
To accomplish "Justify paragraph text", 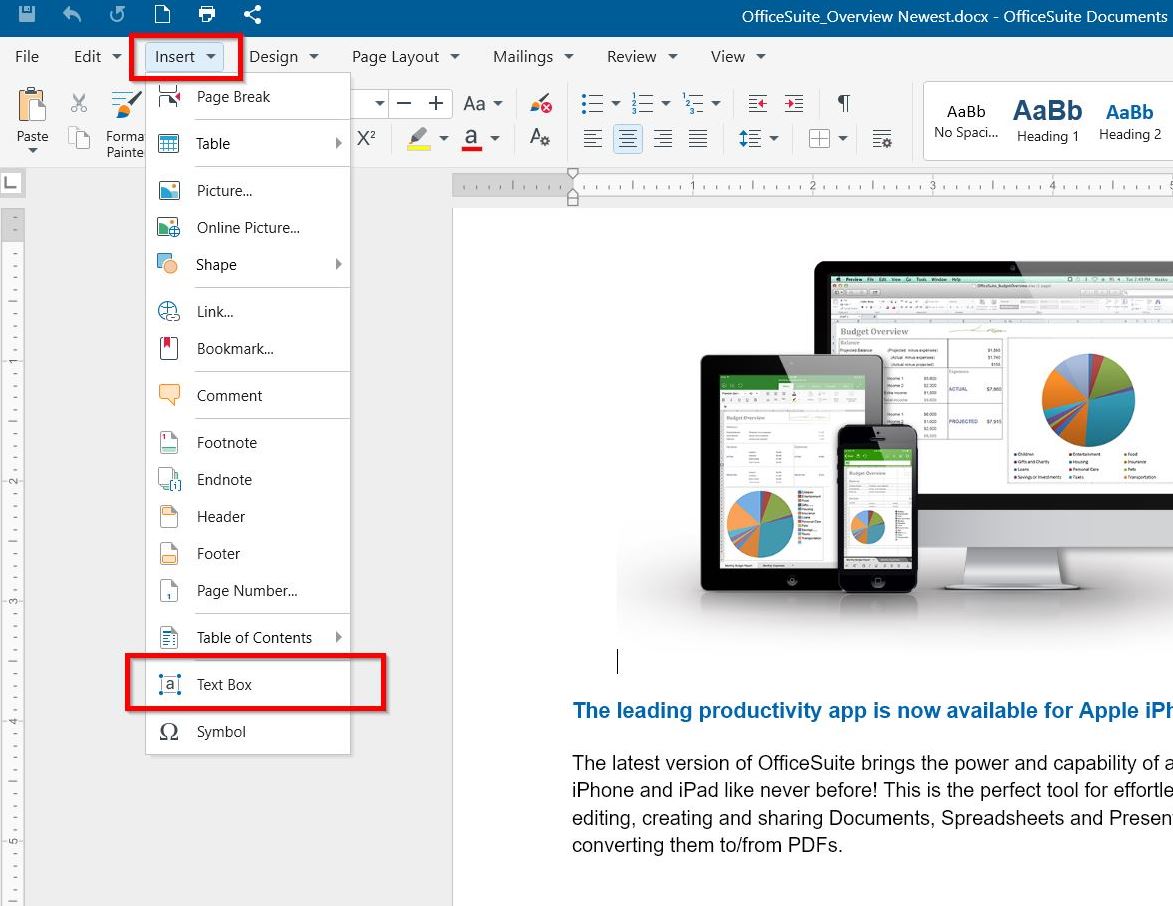I will (698, 138).
